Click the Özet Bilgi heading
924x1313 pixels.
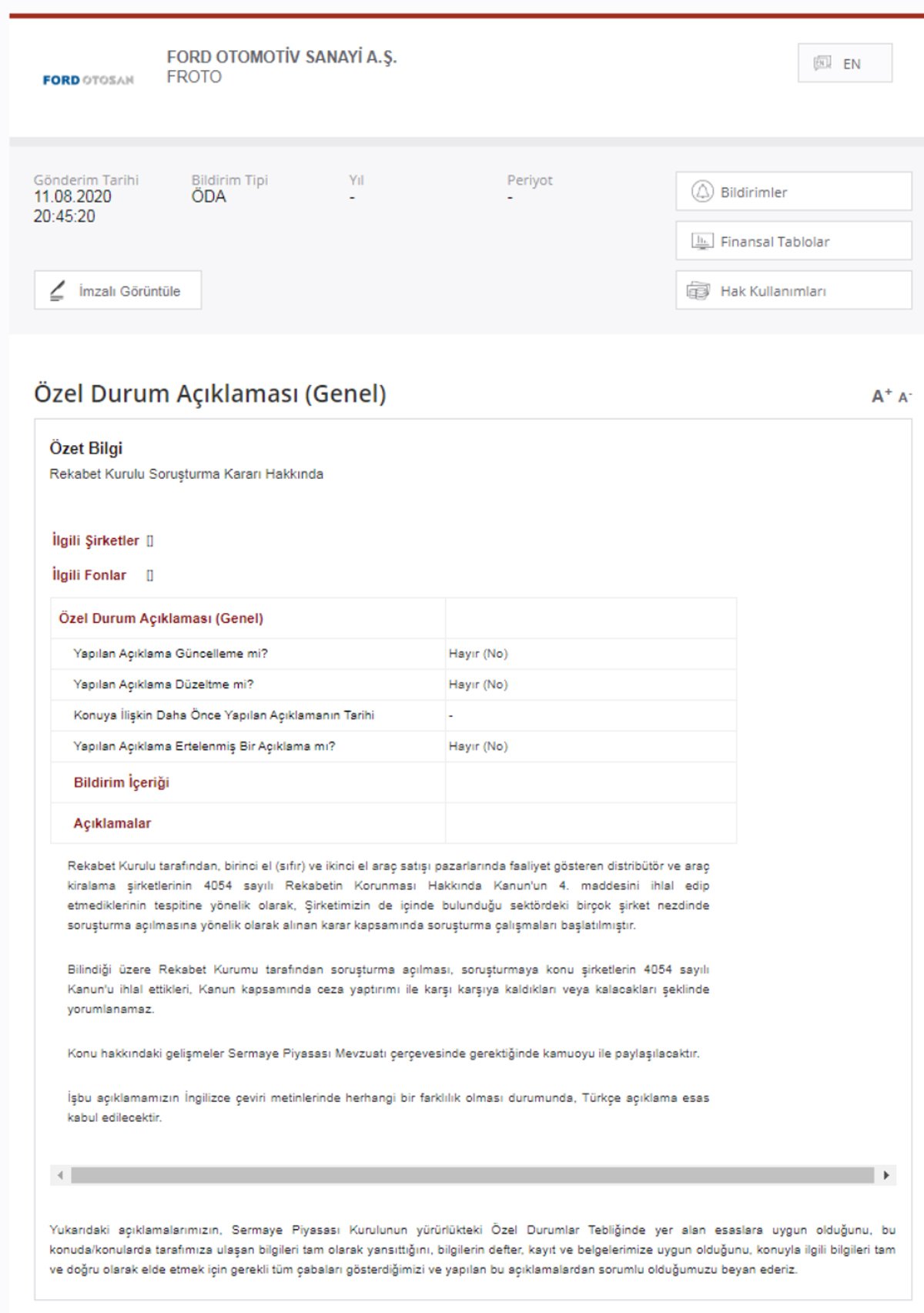click(x=86, y=448)
